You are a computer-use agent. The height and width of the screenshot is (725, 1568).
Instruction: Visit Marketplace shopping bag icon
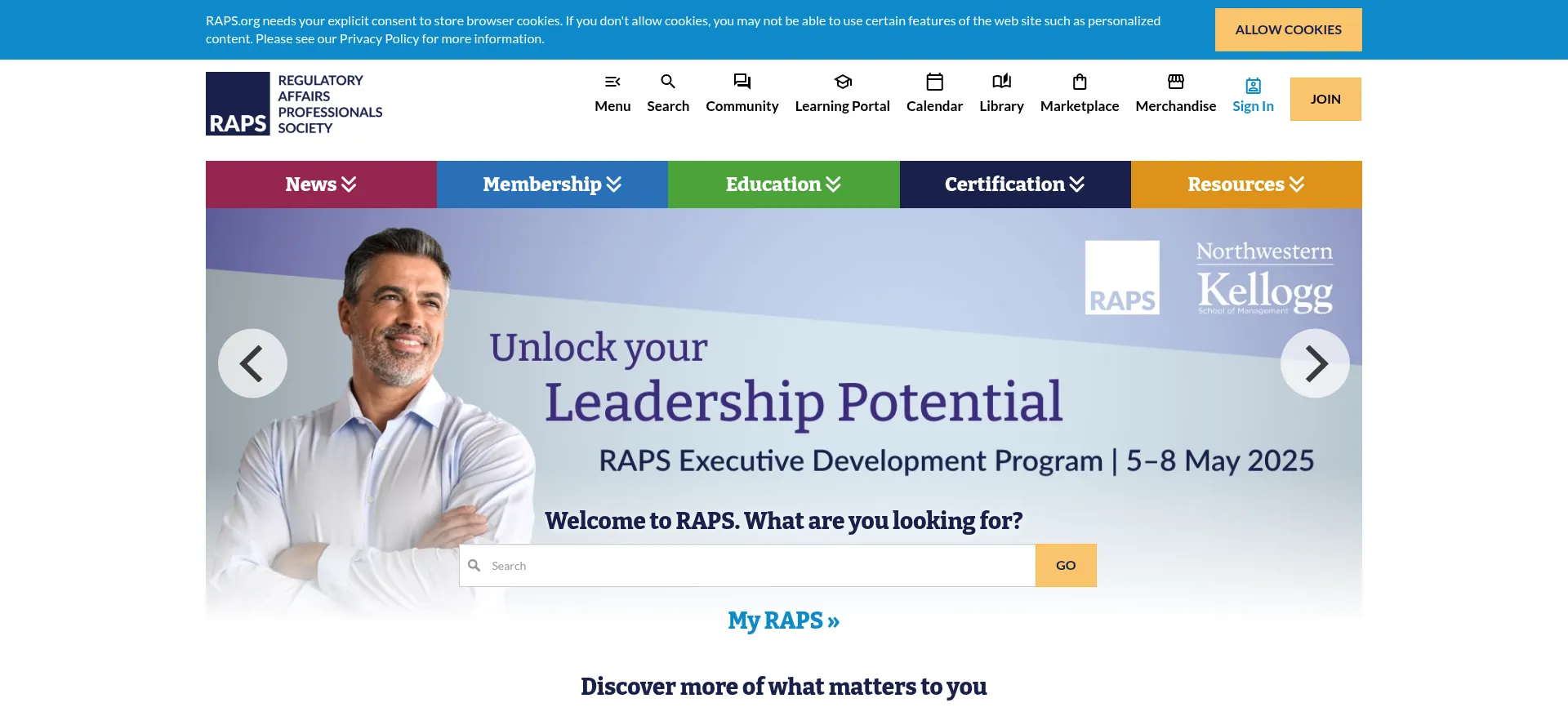coord(1079,82)
